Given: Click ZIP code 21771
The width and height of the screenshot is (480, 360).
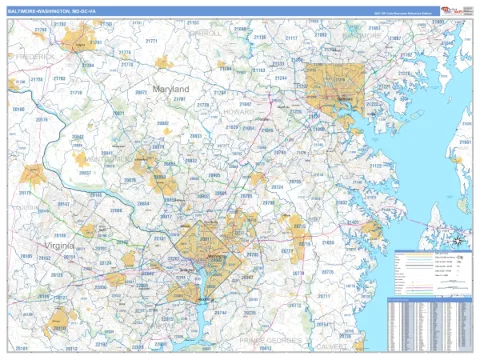Looking at the screenshot, I should (x=151, y=41).
